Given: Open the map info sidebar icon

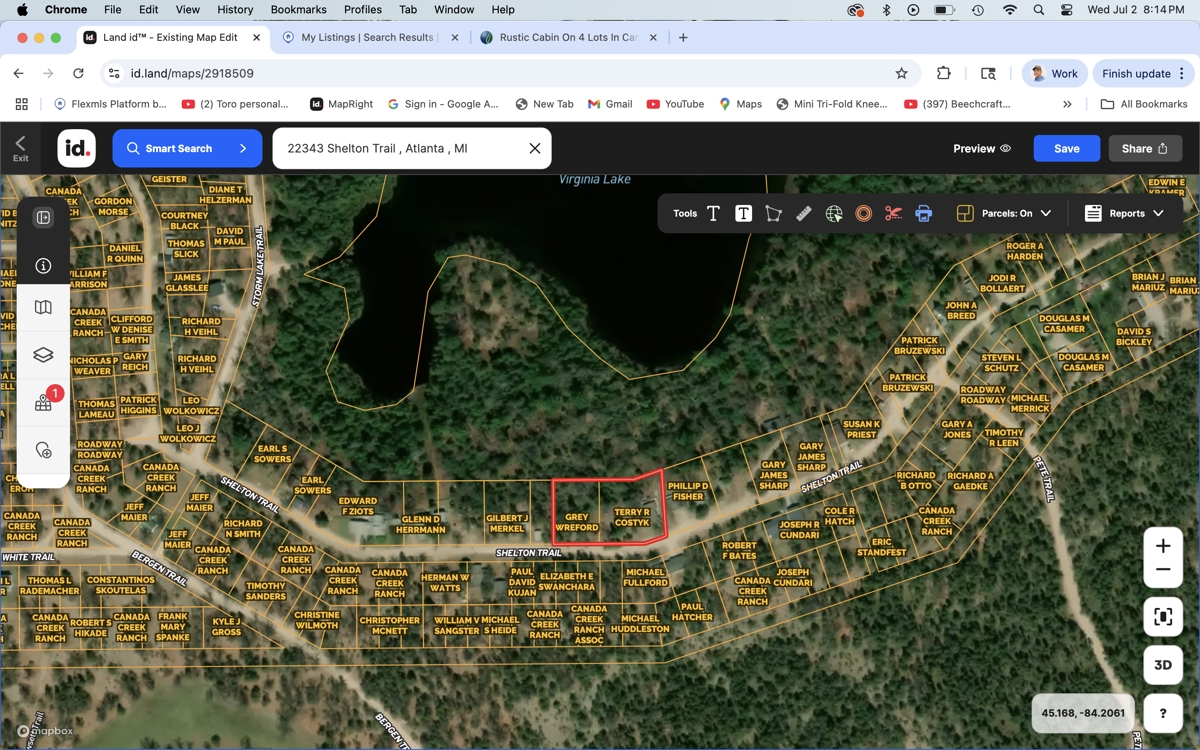Looking at the screenshot, I should pos(43,266).
